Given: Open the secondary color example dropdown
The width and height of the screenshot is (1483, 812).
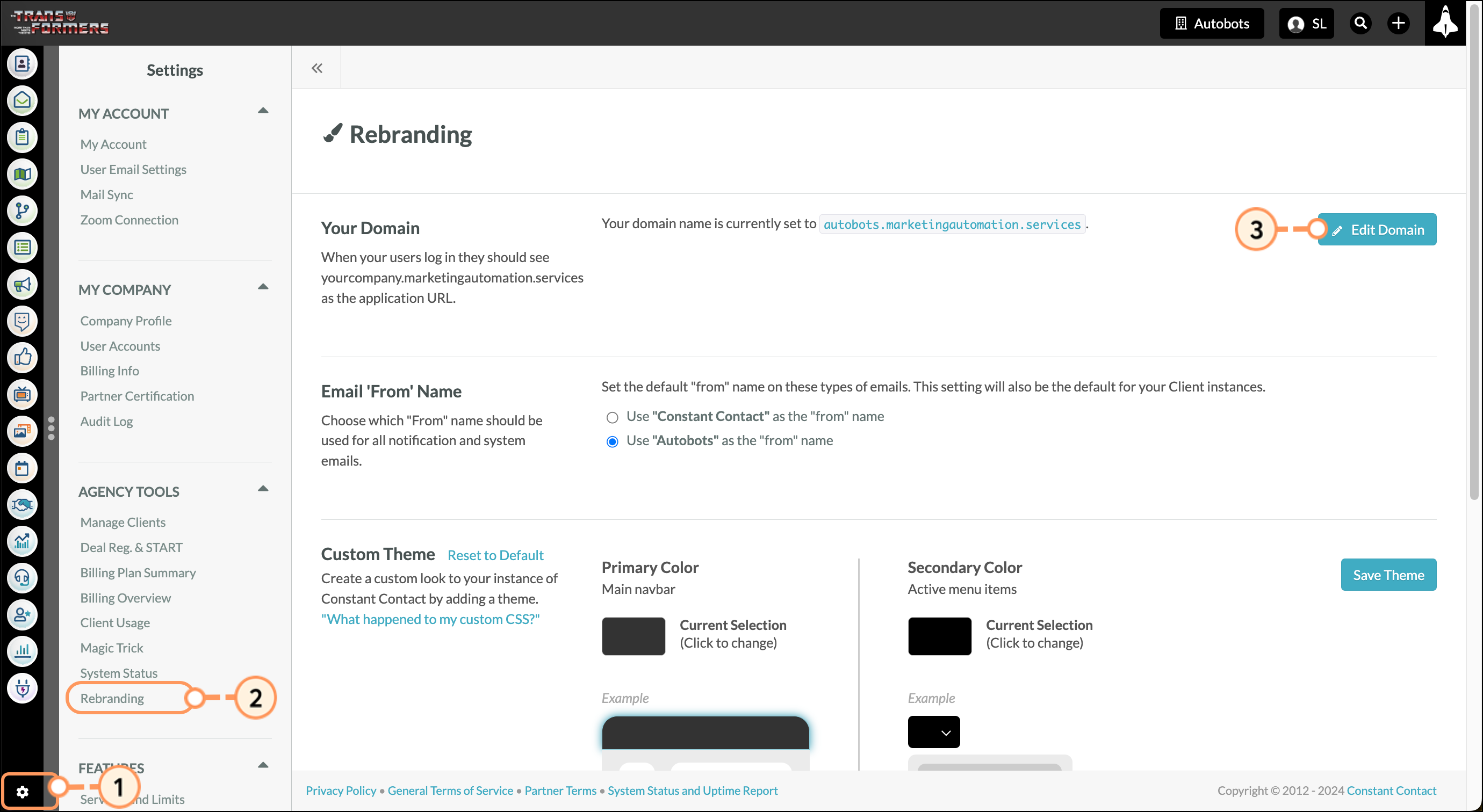Looking at the screenshot, I should 934,732.
